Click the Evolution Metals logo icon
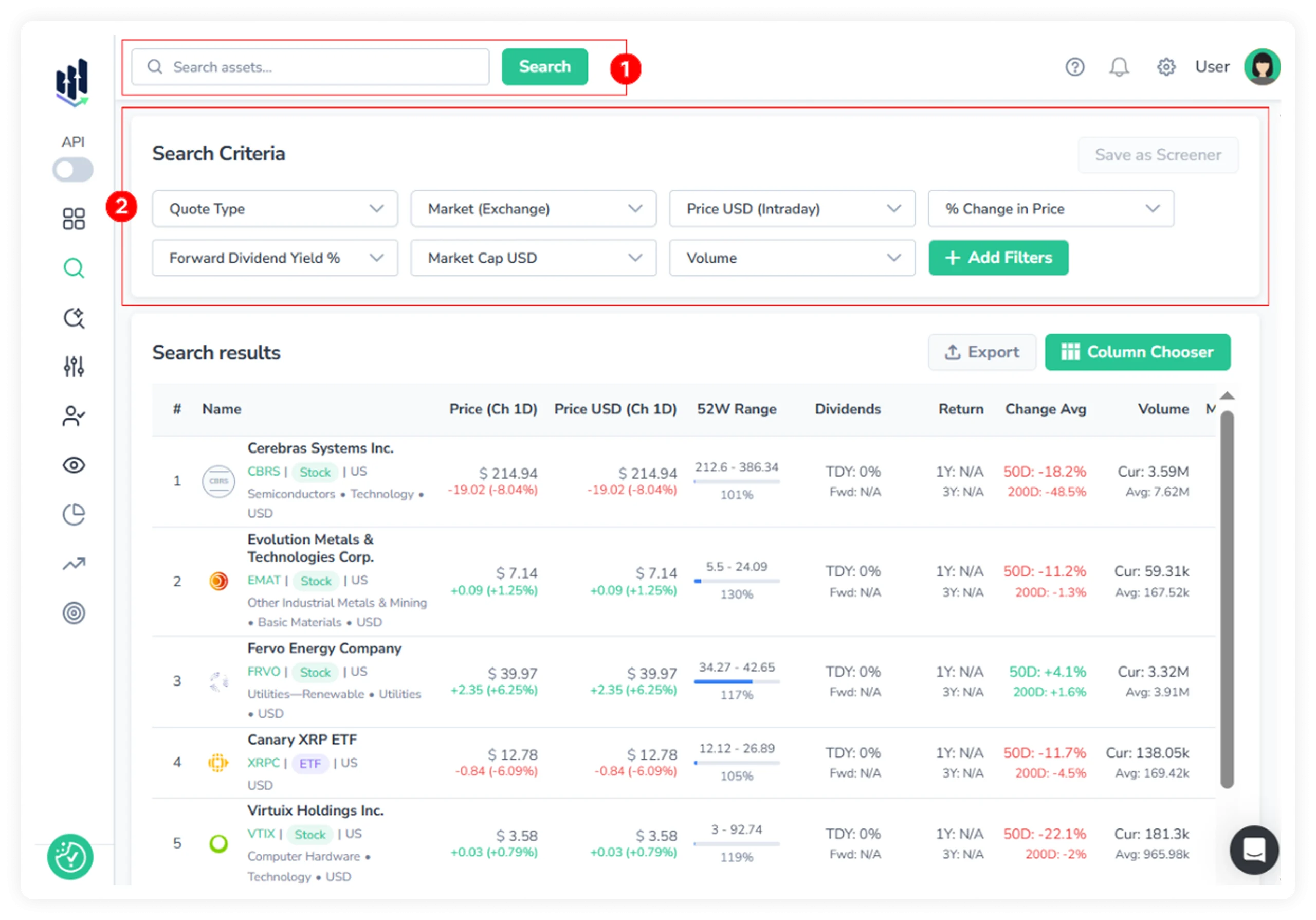The height and width of the screenshot is (920, 1316). 218,581
